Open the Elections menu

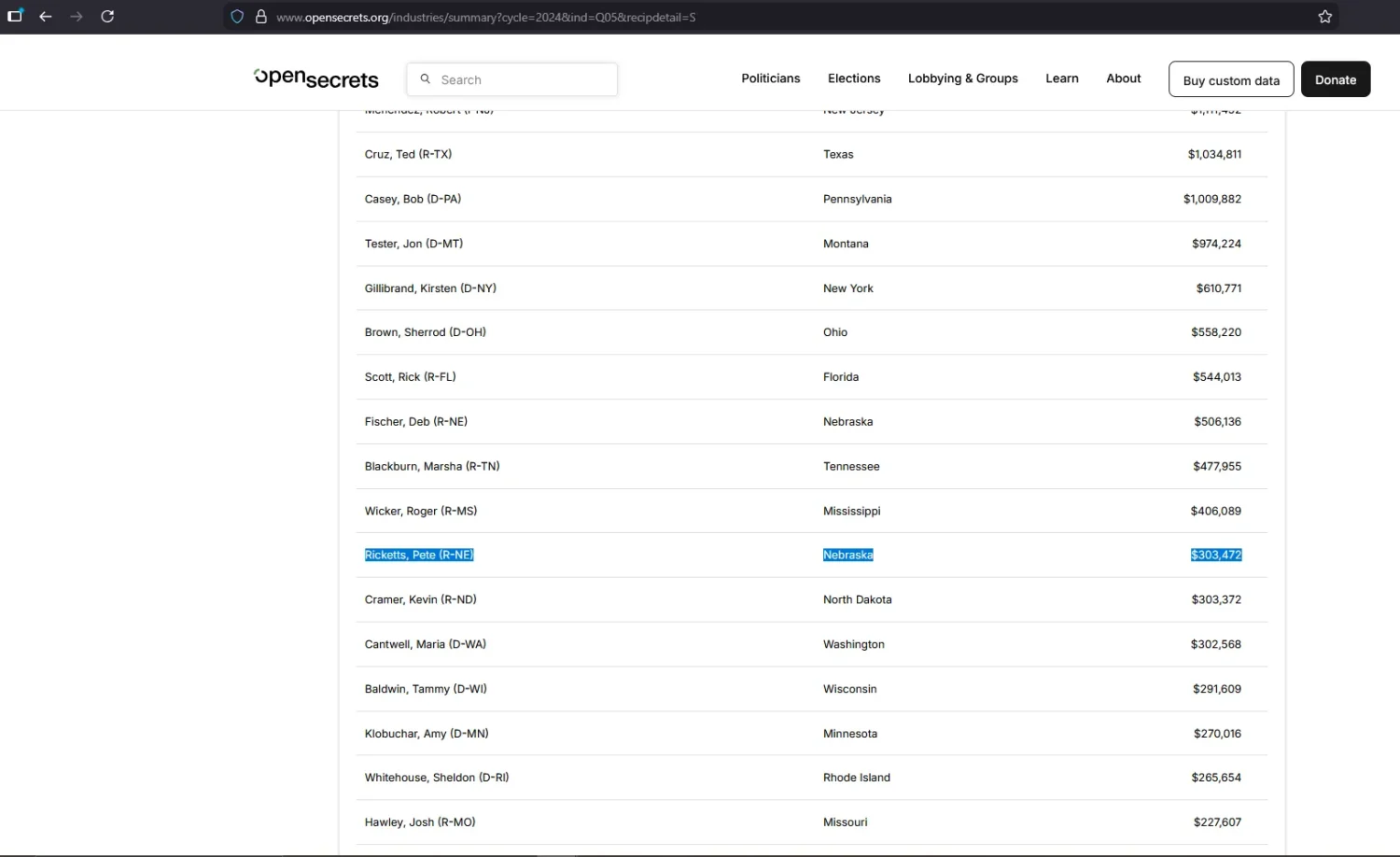[854, 78]
